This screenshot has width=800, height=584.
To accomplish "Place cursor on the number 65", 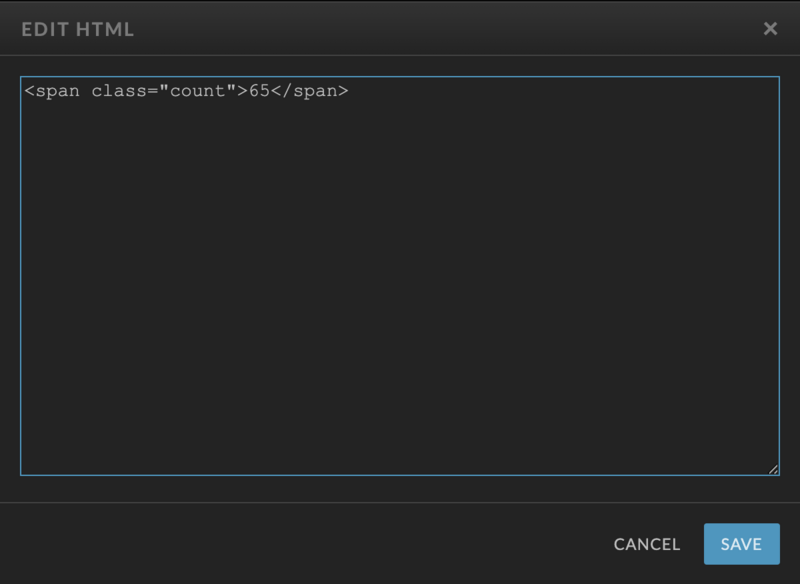I will click(x=259, y=91).
